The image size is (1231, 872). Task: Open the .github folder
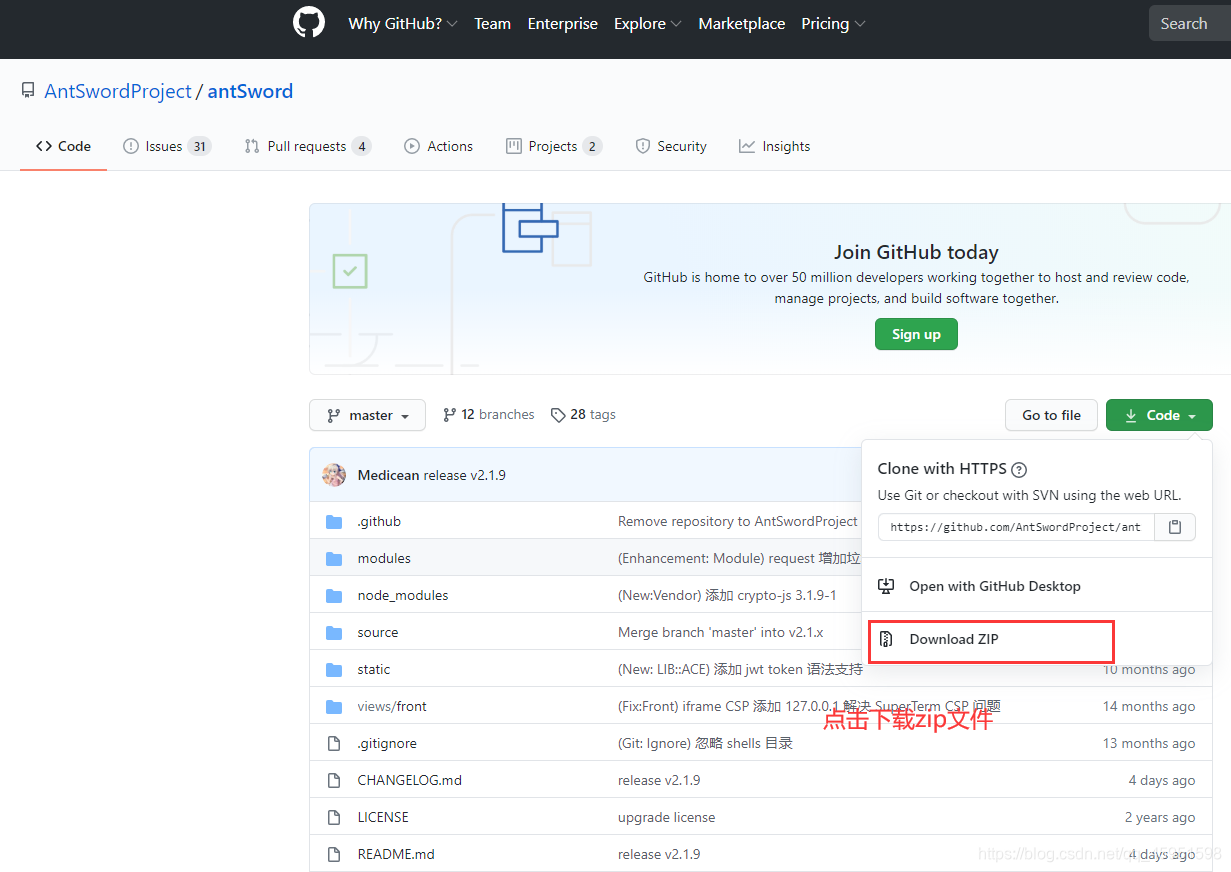(379, 521)
